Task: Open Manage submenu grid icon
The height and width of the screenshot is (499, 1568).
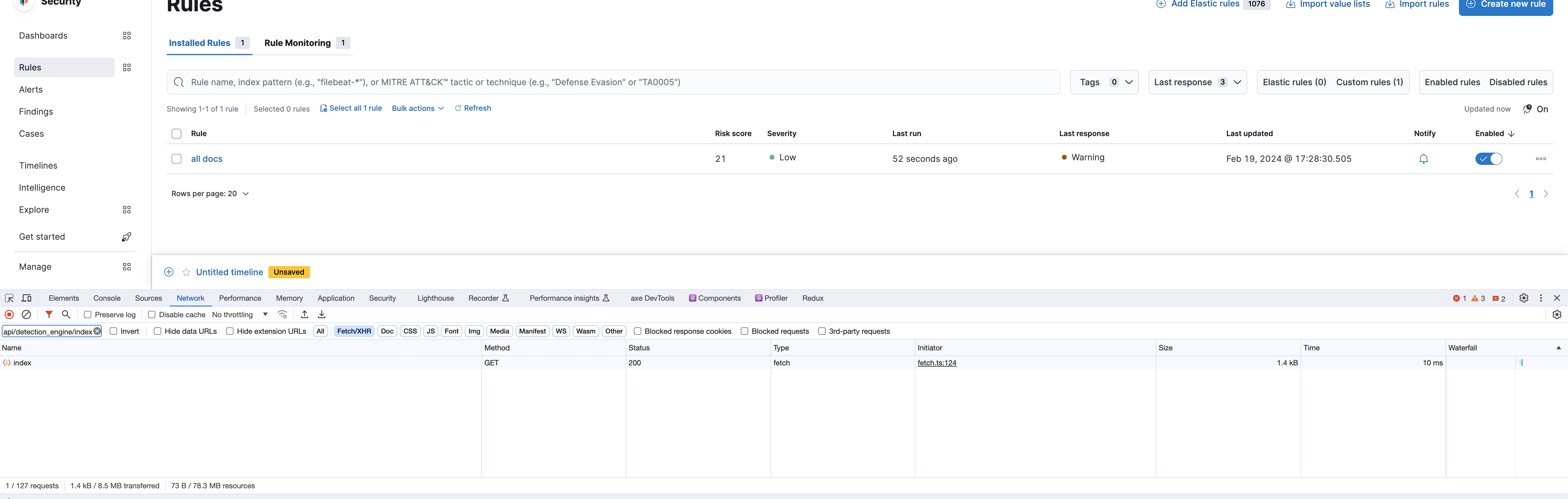Action: [x=127, y=267]
